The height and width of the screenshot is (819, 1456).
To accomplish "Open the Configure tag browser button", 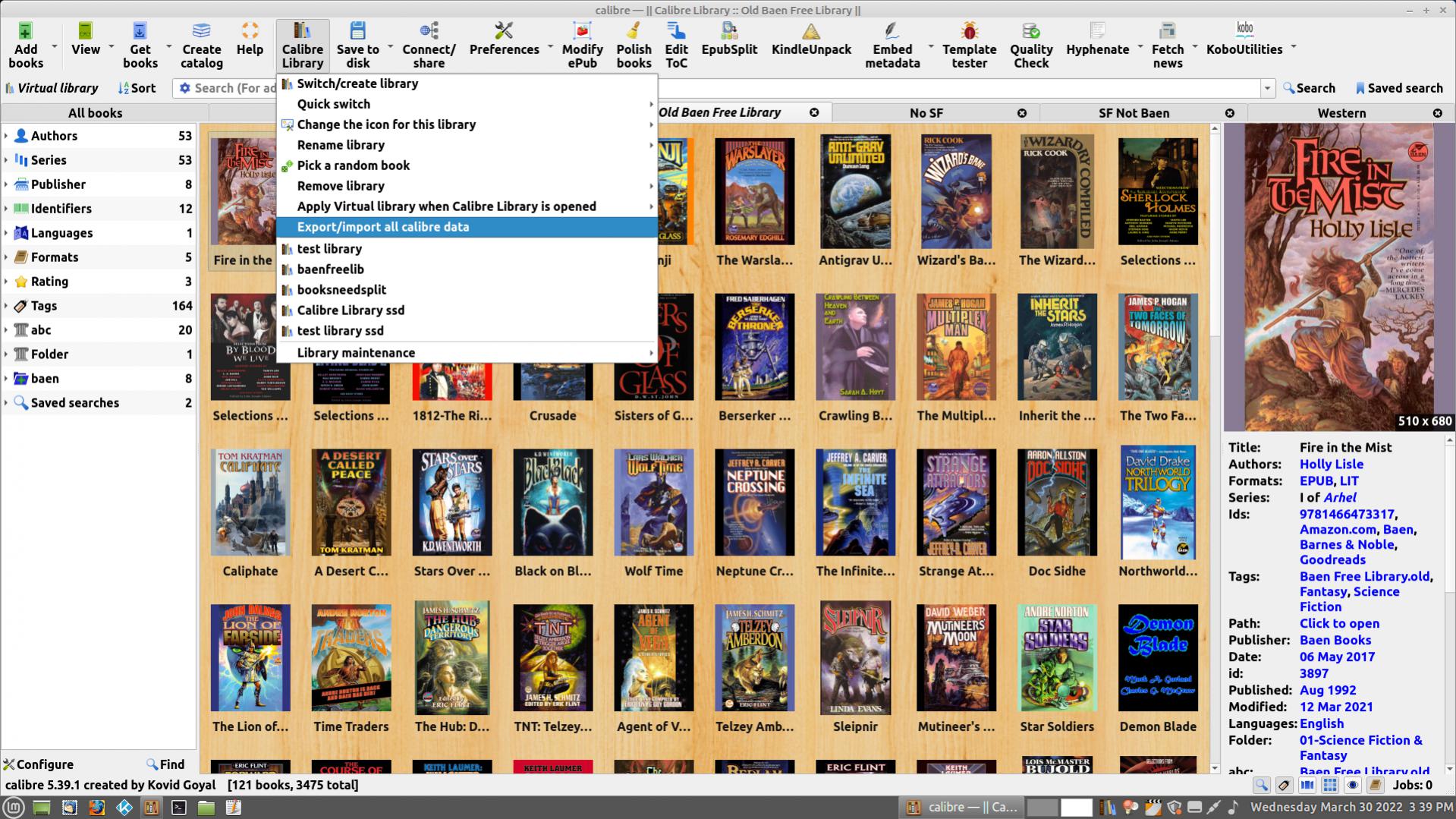I will [x=38, y=764].
